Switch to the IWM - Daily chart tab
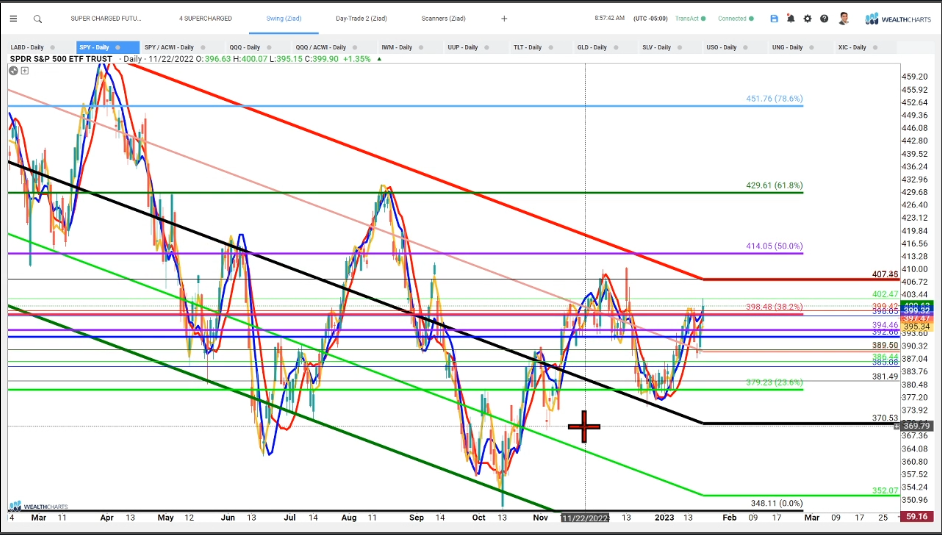This screenshot has width=942, height=535. tap(396, 47)
